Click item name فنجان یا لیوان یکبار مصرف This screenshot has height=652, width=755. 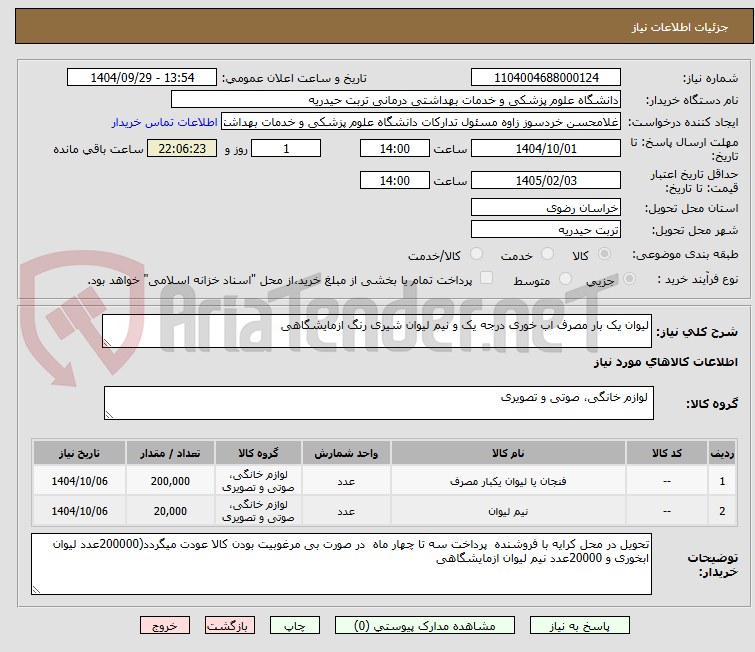[x=508, y=481]
